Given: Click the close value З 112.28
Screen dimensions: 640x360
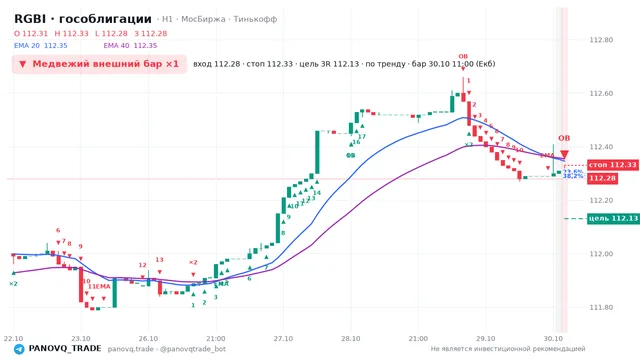Looking at the screenshot, I should (x=151, y=33).
